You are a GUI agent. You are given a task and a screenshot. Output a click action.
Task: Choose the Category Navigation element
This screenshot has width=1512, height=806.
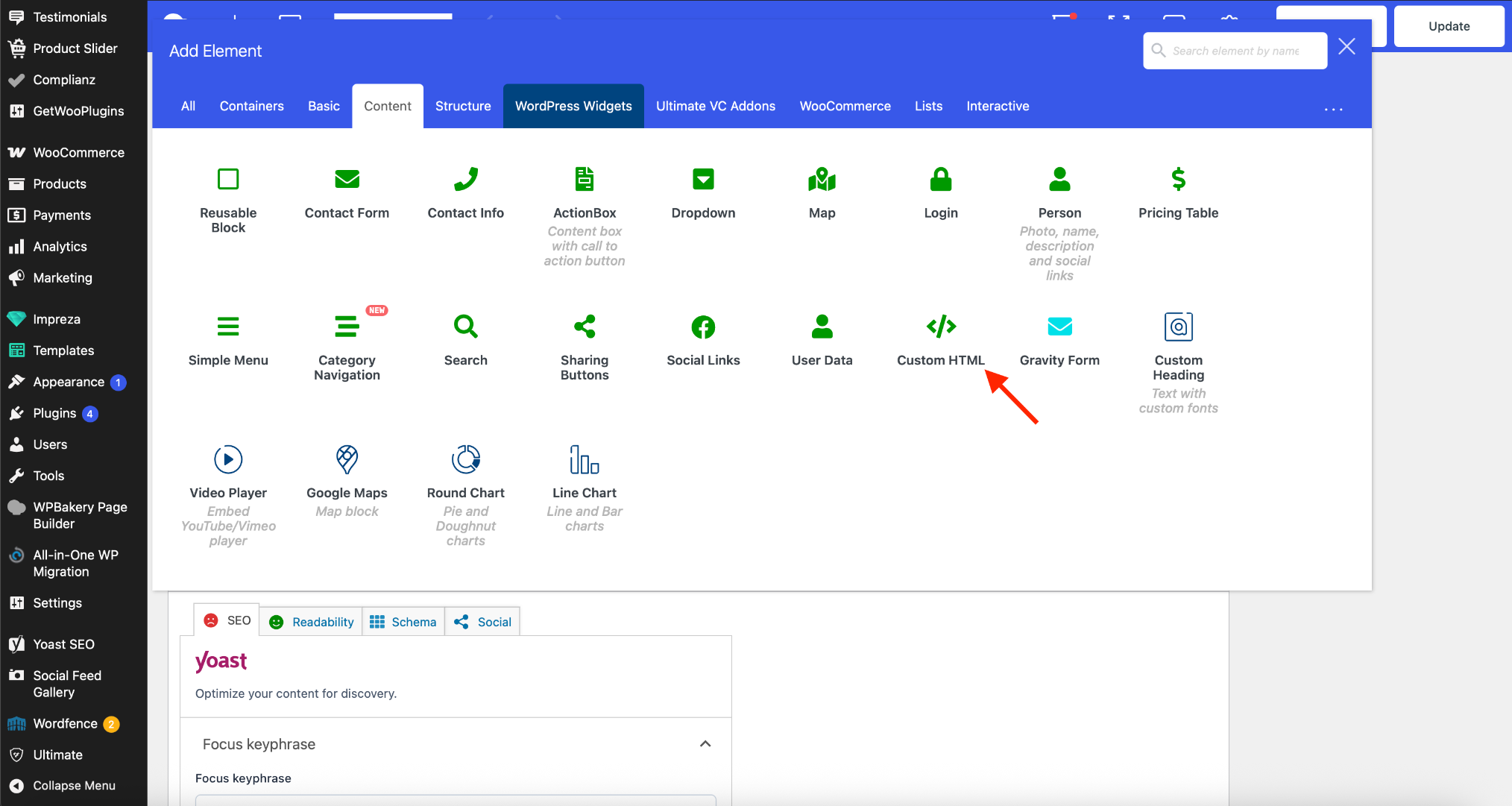coord(347,348)
